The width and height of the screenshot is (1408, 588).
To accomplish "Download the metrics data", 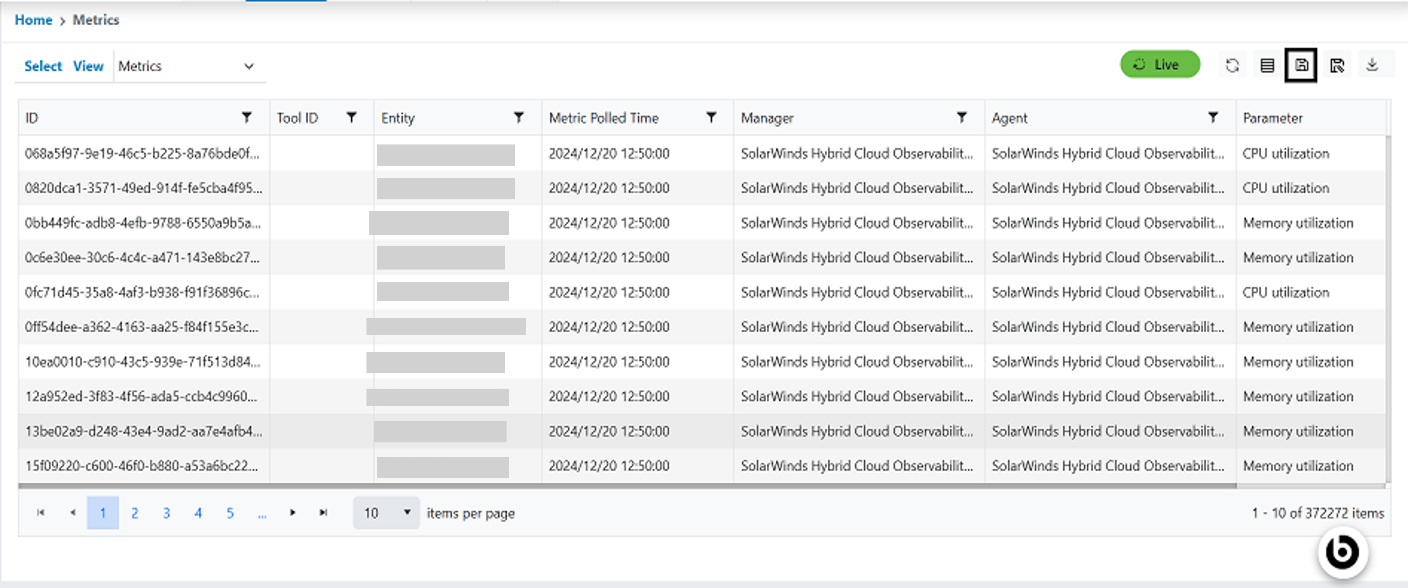I will 1372,65.
